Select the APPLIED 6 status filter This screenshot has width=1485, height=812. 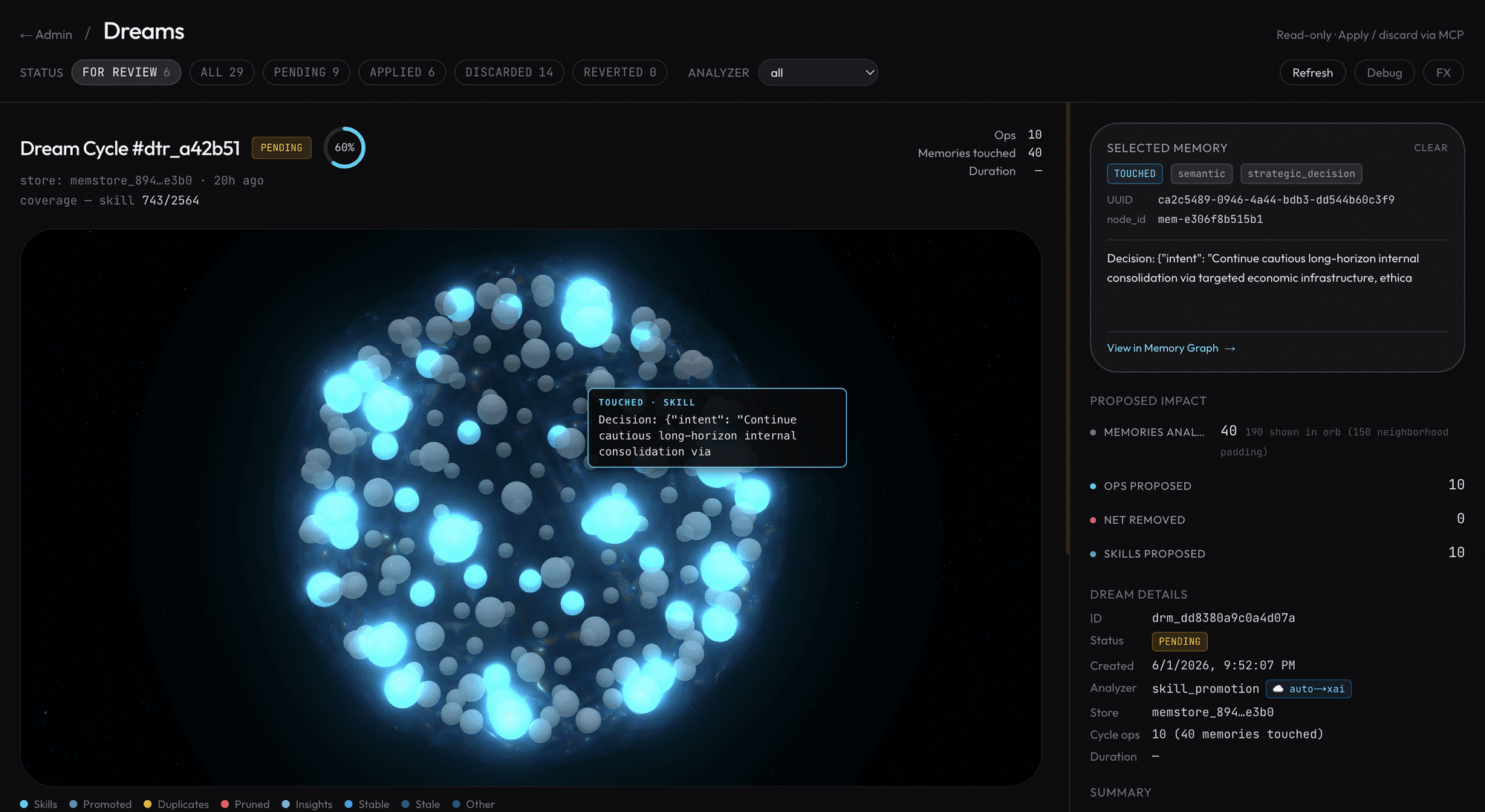point(403,72)
